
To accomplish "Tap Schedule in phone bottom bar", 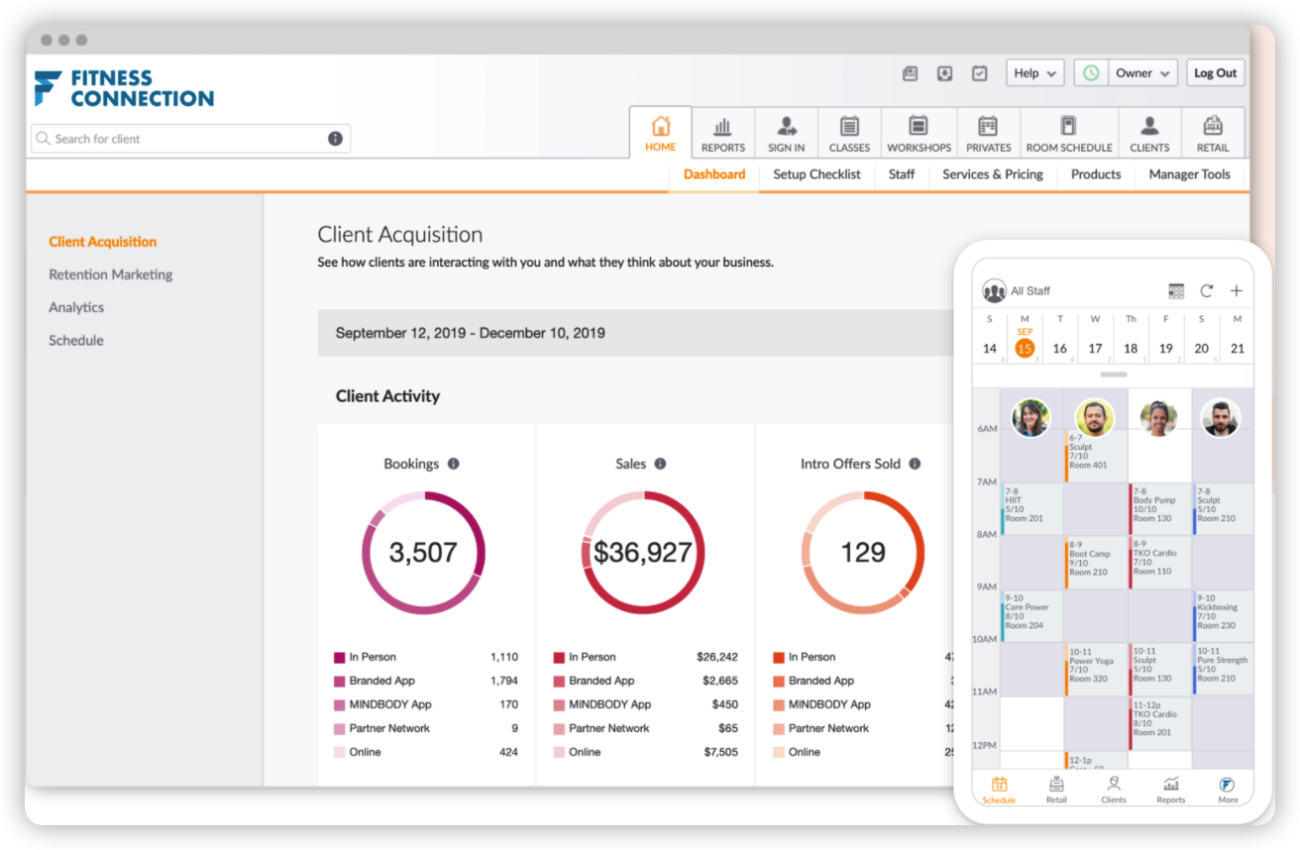I will click(x=999, y=789).
